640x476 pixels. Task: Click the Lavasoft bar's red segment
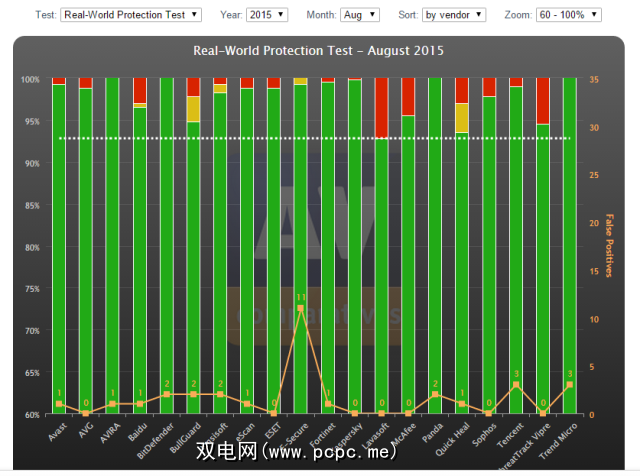click(382, 108)
